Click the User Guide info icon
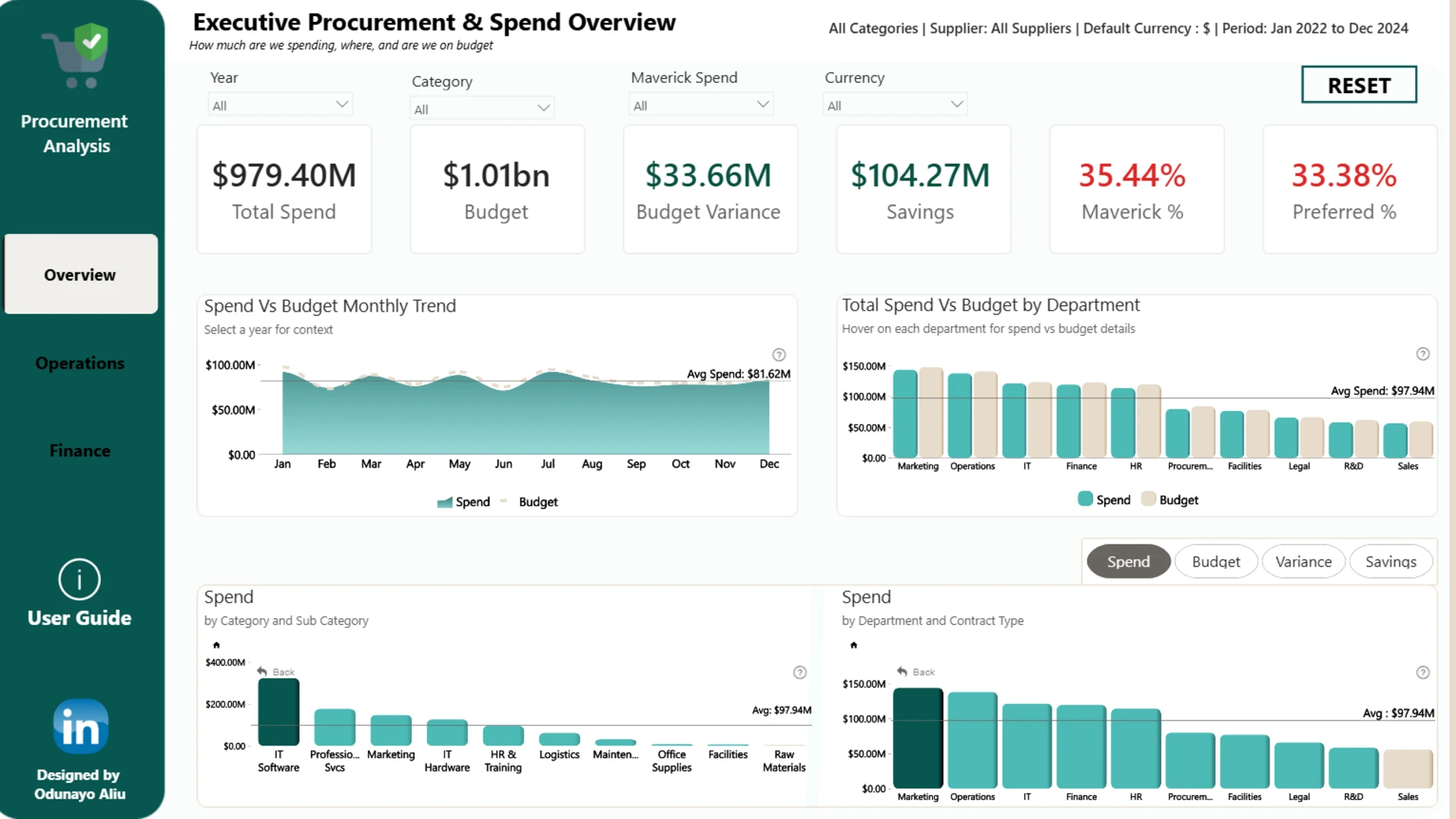This screenshot has width=1456, height=819. [x=79, y=580]
